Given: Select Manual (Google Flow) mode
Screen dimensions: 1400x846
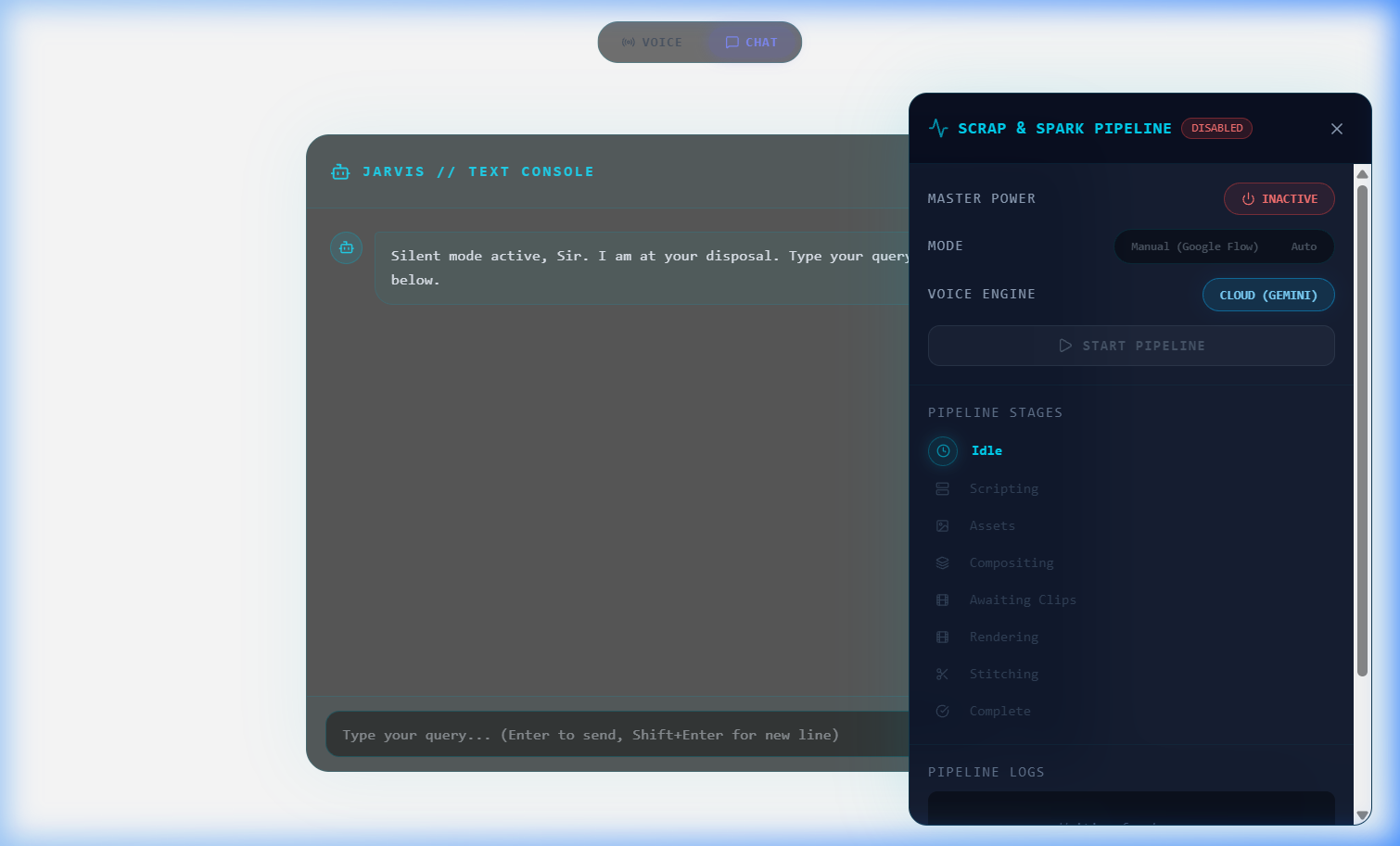Looking at the screenshot, I should coord(1194,246).
